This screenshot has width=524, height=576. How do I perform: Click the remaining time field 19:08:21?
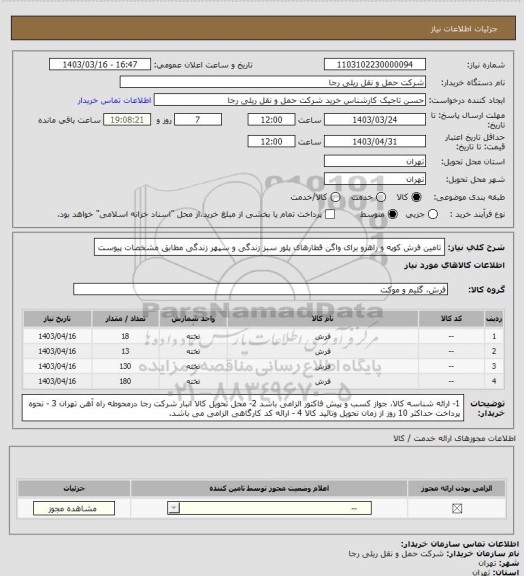127,120
